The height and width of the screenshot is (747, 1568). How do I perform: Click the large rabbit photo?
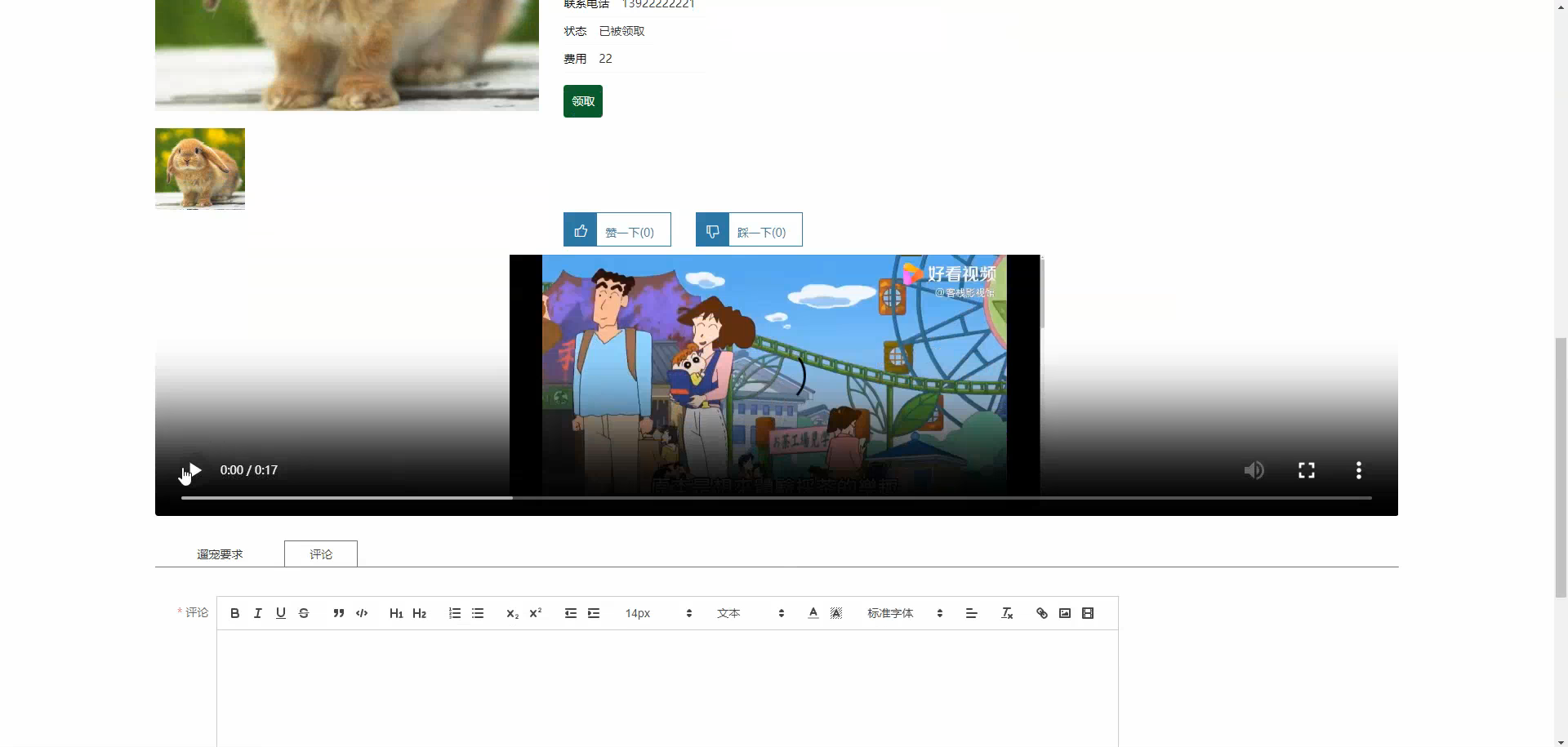coord(347,55)
